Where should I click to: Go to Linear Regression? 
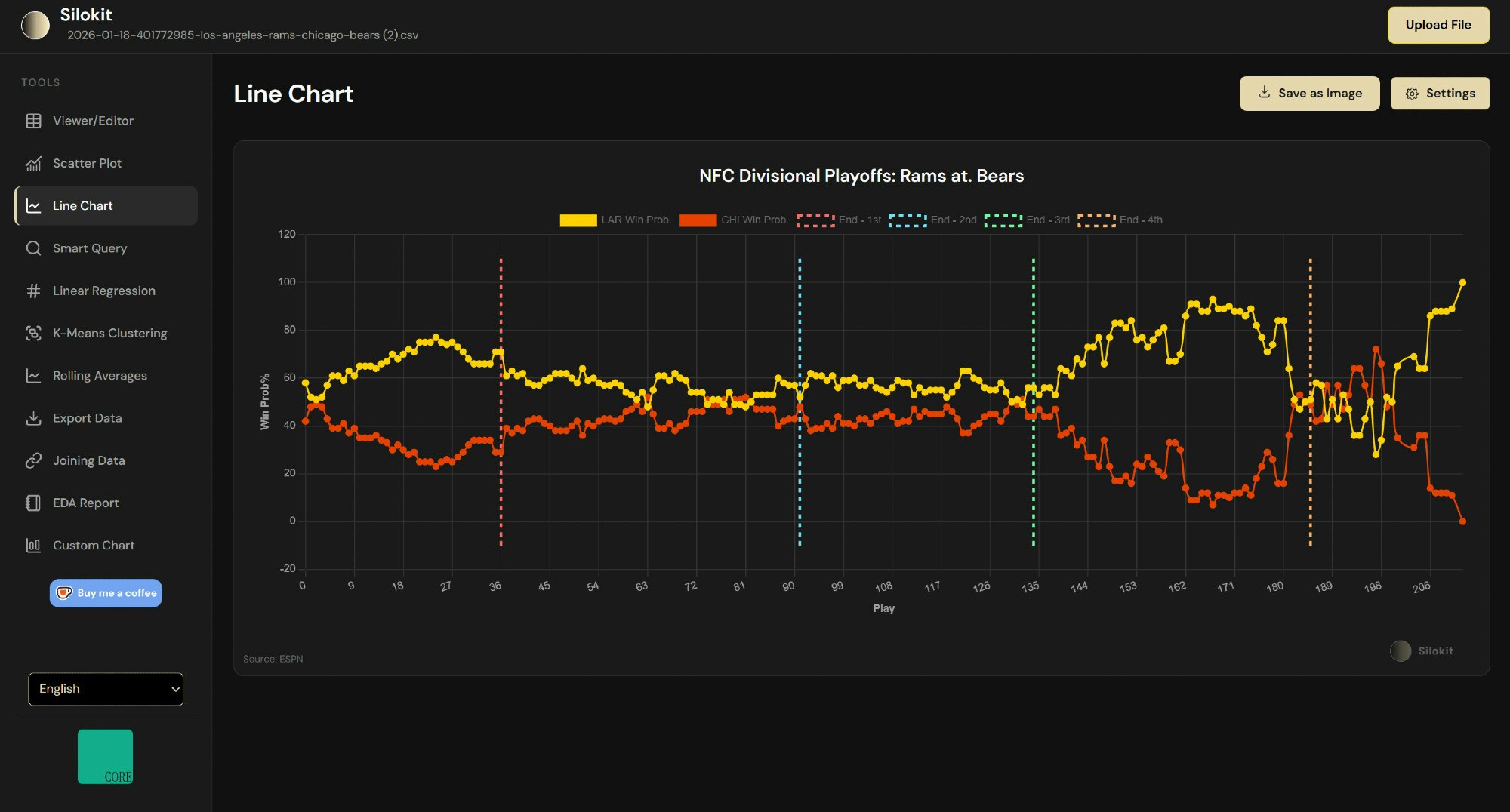click(x=106, y=291)
